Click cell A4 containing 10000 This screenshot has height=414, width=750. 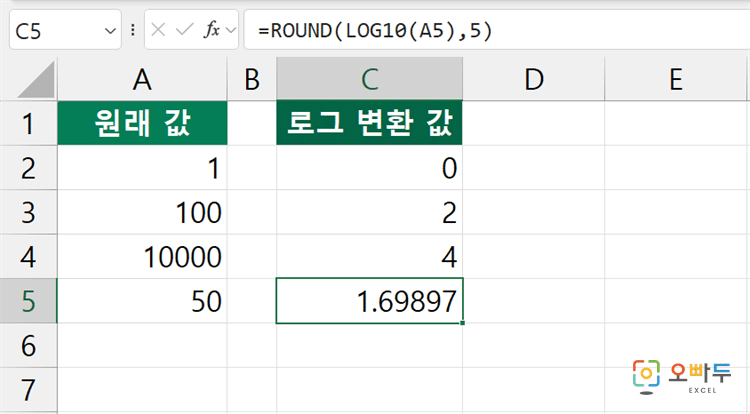coord(143,257)
